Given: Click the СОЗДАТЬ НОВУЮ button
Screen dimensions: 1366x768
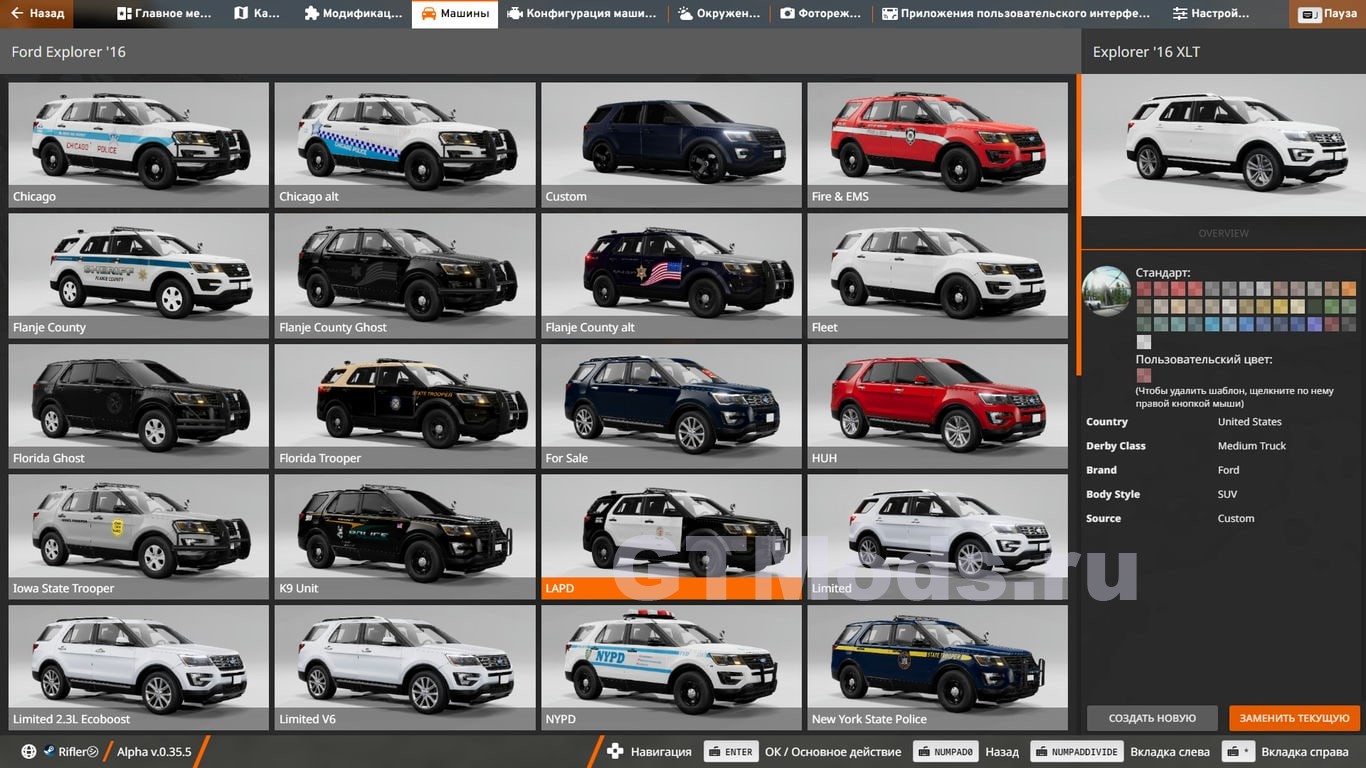Looking at the screenshot, I should click(x=1152, y=718).
